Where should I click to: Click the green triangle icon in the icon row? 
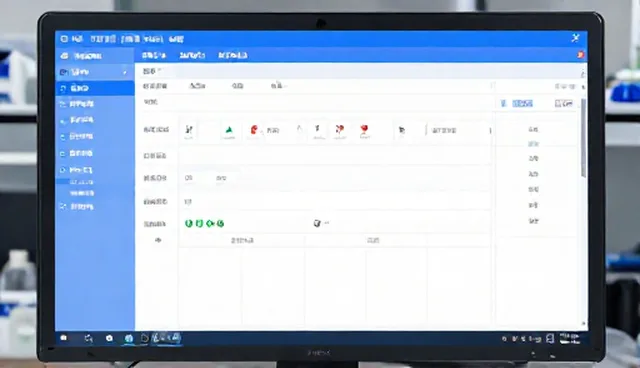tap(229, 130)
